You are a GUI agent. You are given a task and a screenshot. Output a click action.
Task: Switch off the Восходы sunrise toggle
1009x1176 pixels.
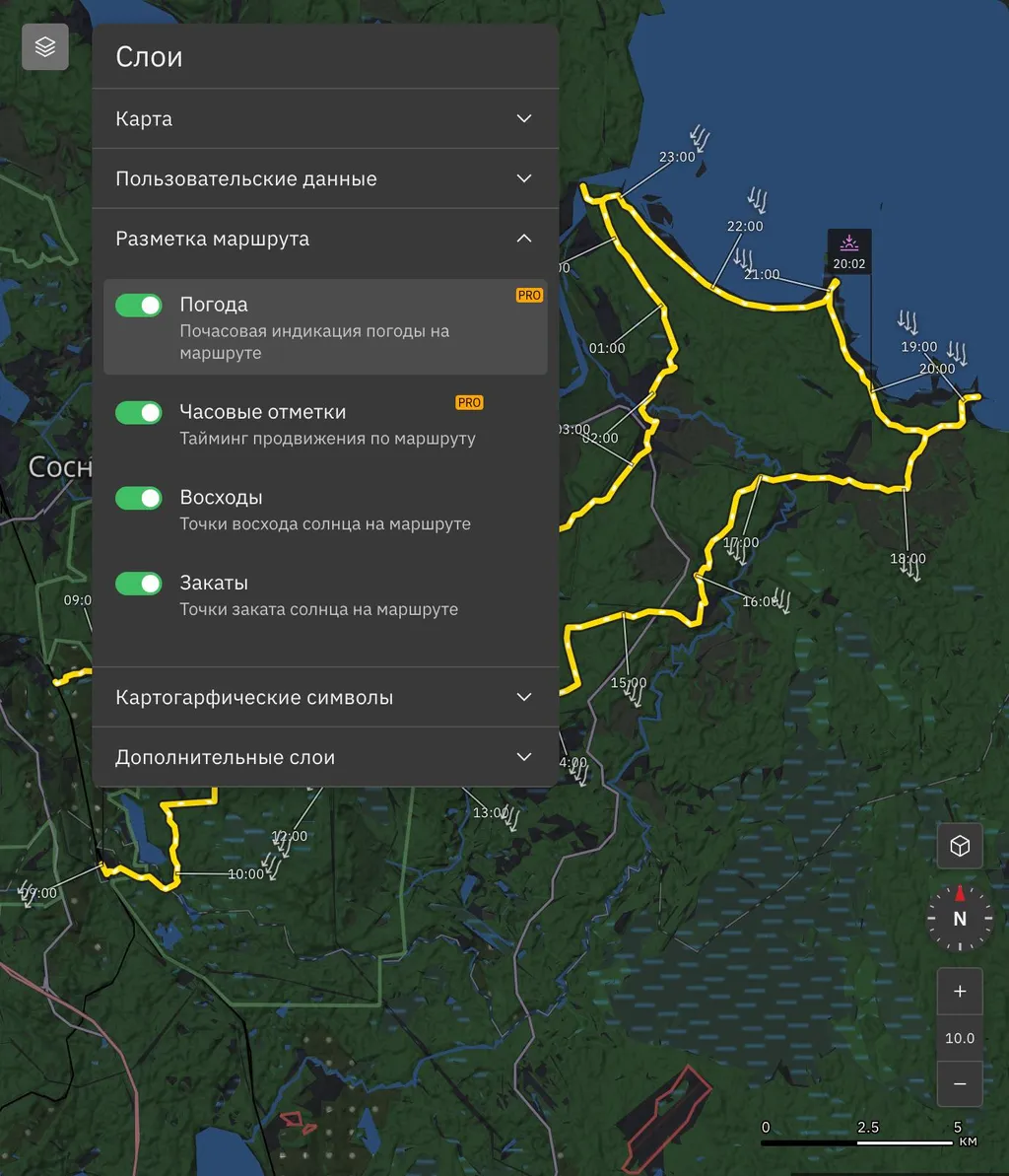139,499
